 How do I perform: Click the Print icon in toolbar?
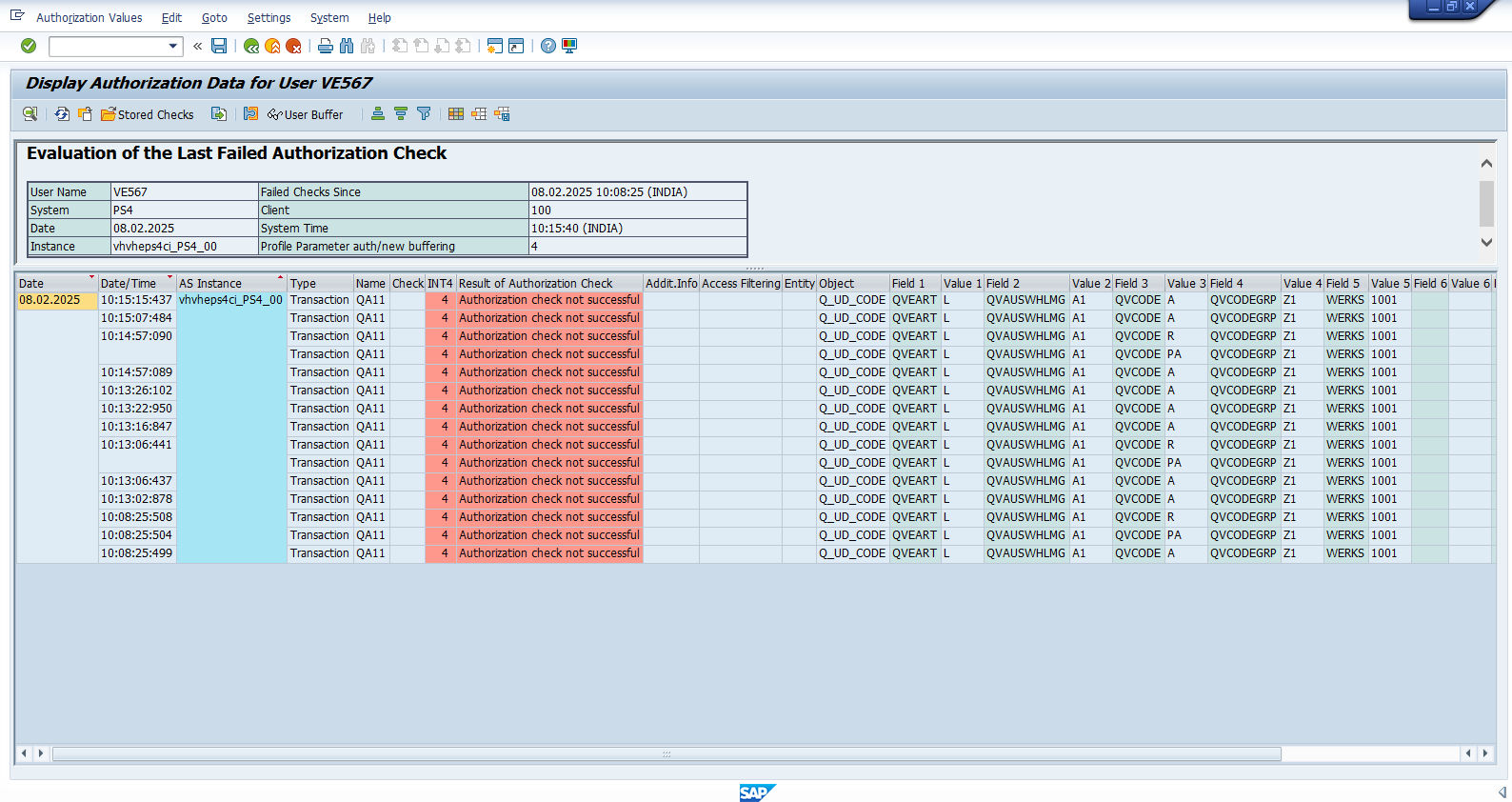pyautogui.click(x=326, y=46)
